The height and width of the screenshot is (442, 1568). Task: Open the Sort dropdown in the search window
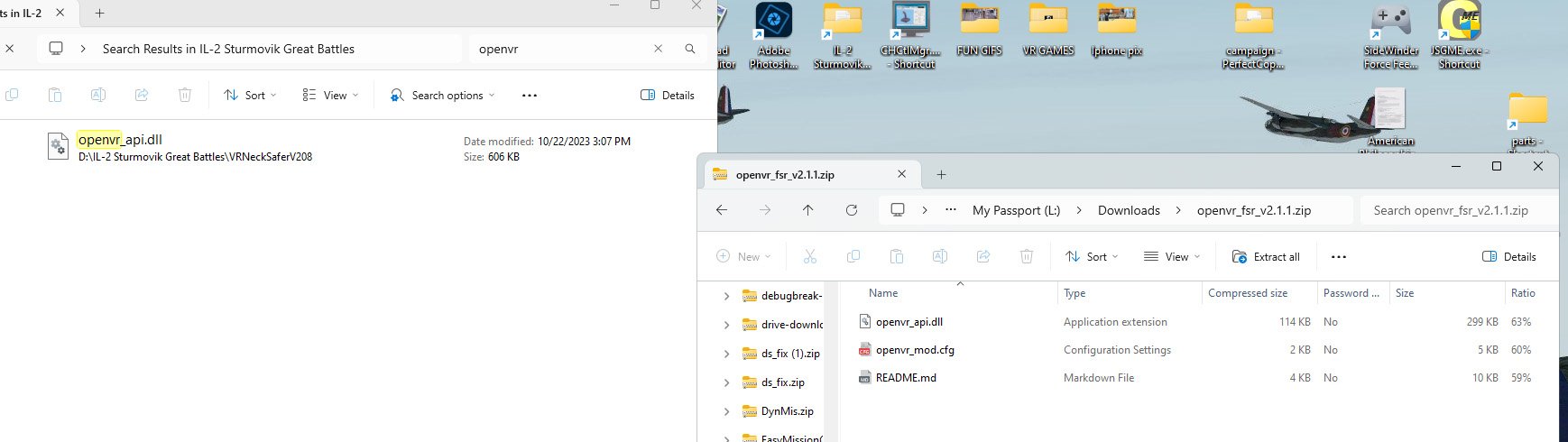(250, 95)
